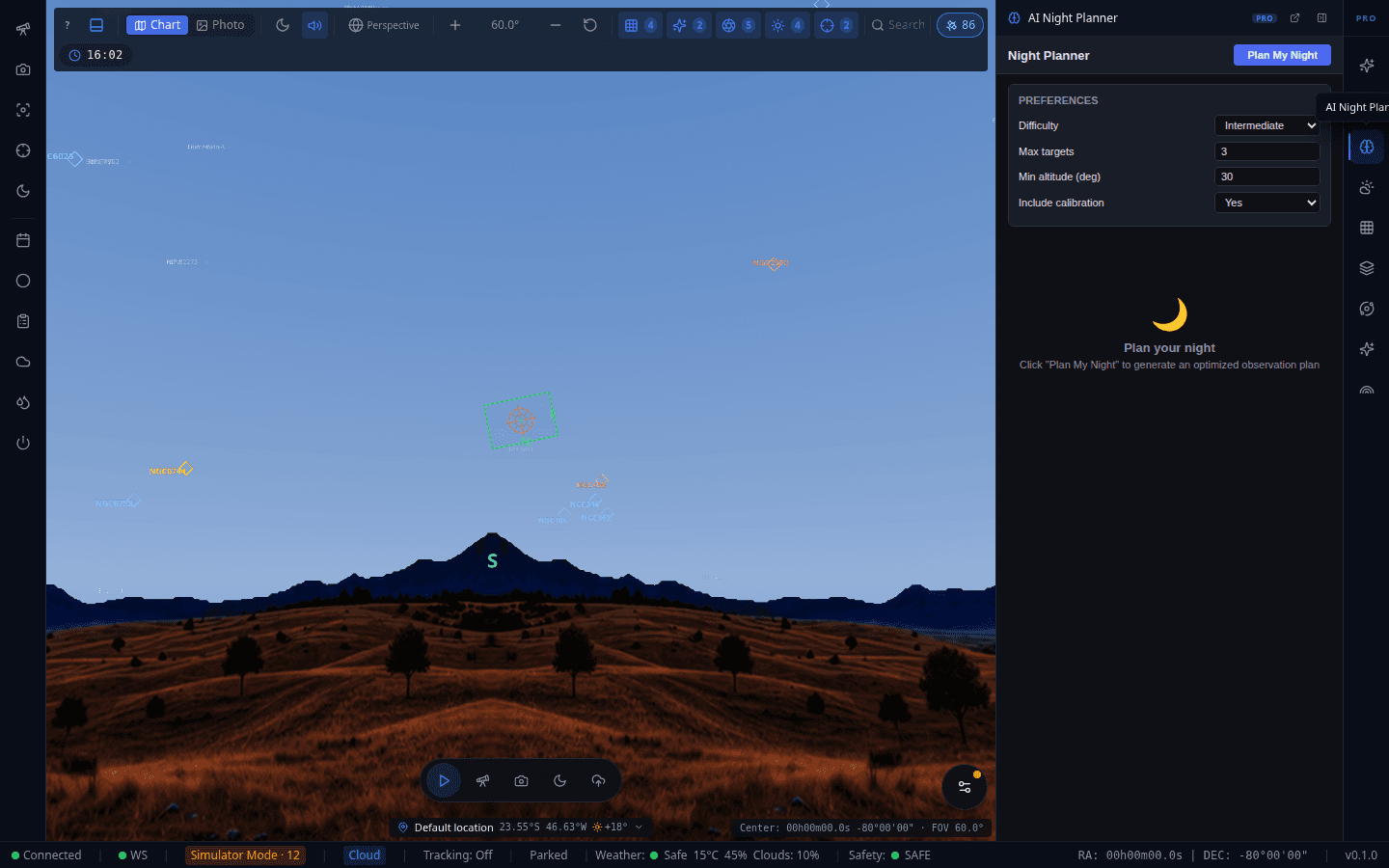Image resolution: width=1389 pixels, height=868 pixels.
Task: Click the Simulator Mode 12 status badge
Action: [245, 855]
